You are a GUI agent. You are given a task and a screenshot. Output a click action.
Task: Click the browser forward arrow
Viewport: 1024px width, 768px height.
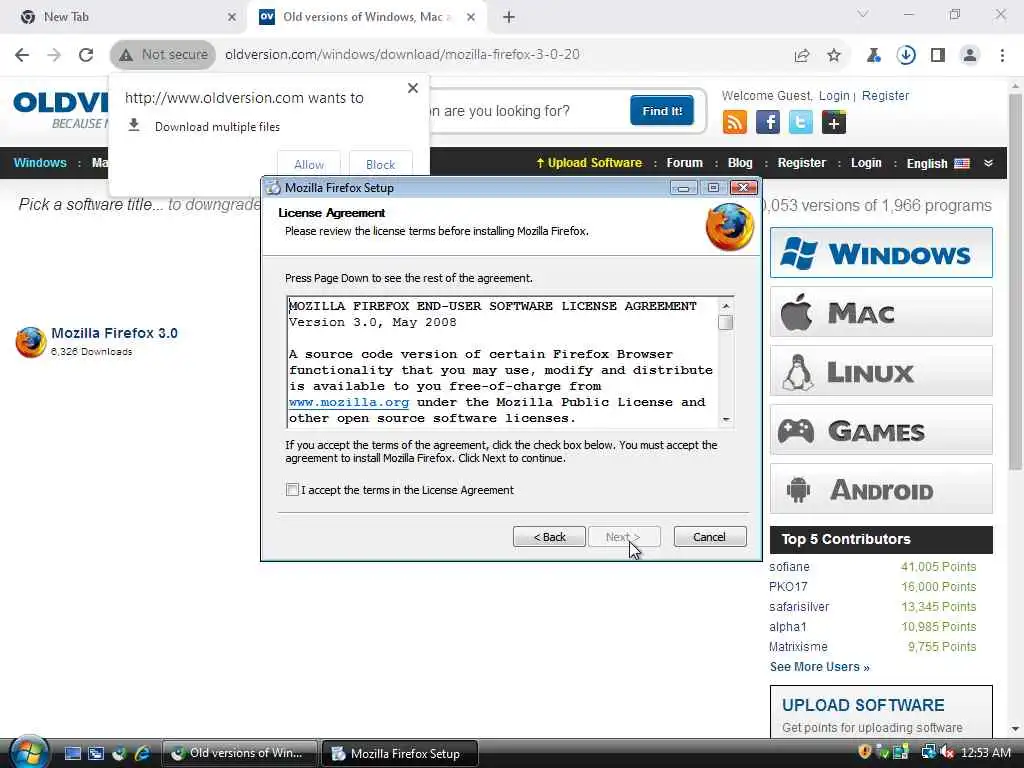54,55
